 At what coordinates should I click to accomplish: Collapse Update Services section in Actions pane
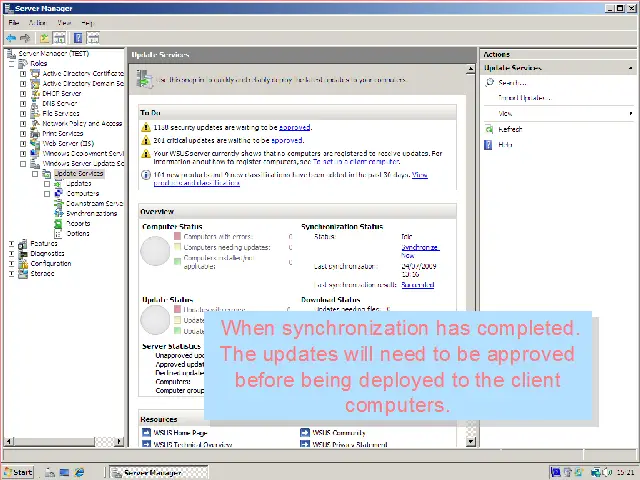point(631,68)
